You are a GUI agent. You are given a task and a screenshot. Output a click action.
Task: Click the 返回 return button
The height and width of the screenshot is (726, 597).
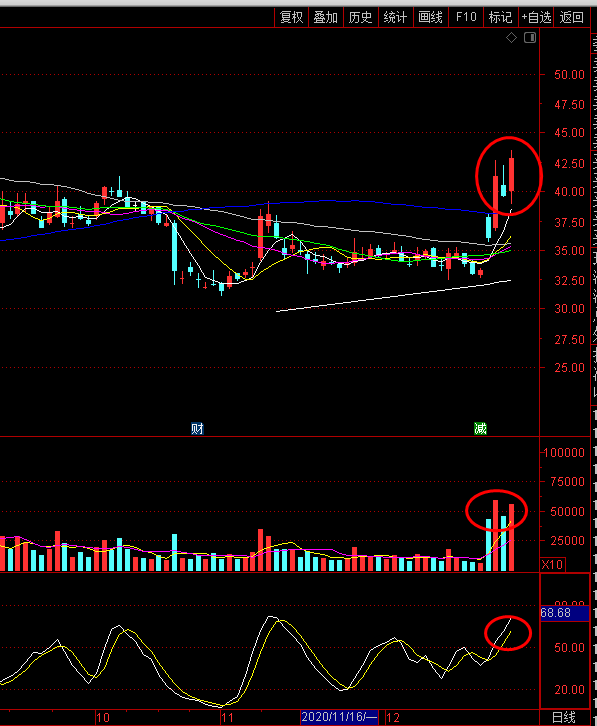pos(571,18)
